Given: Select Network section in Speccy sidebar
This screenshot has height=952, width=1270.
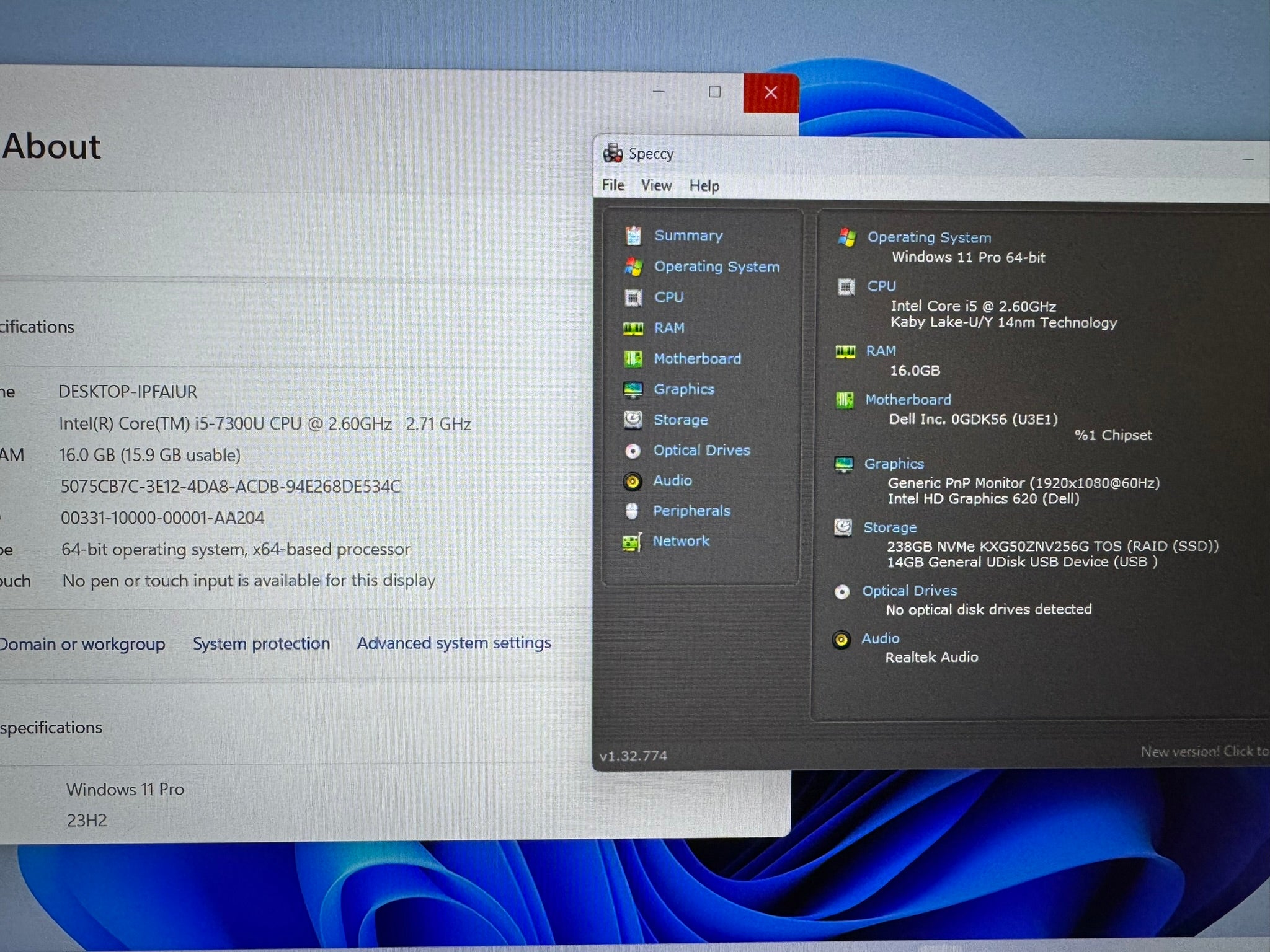Looking at the screenshot, I should coord(681,541).
